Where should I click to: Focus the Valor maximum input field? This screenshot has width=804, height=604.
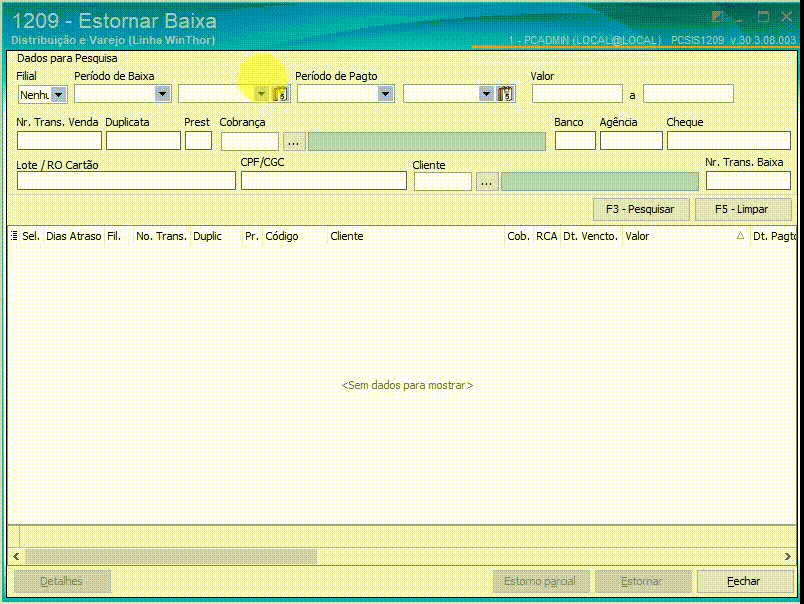tap(689, 94)
